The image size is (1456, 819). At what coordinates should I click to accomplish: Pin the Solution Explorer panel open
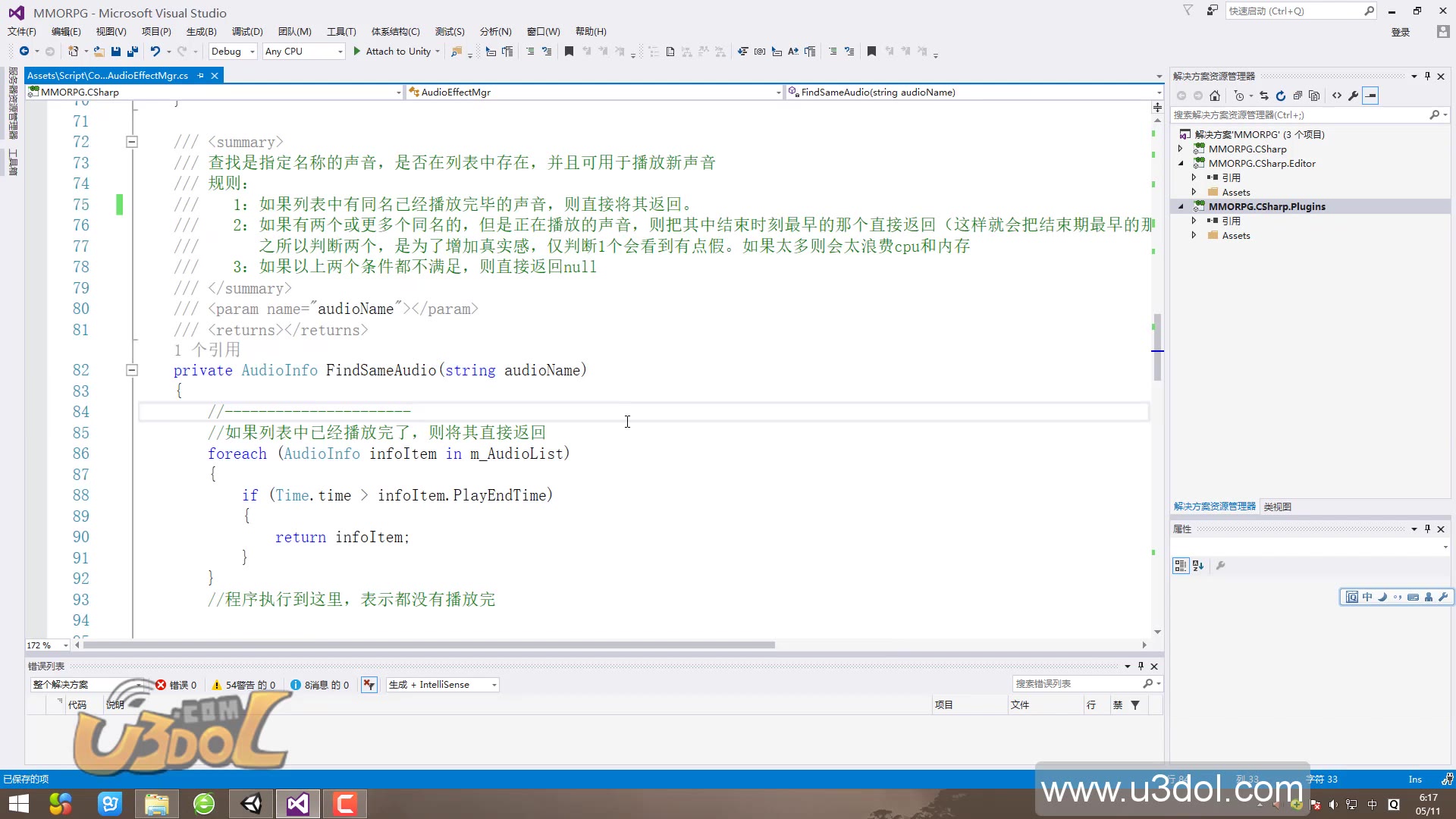tap(1427, 76)
